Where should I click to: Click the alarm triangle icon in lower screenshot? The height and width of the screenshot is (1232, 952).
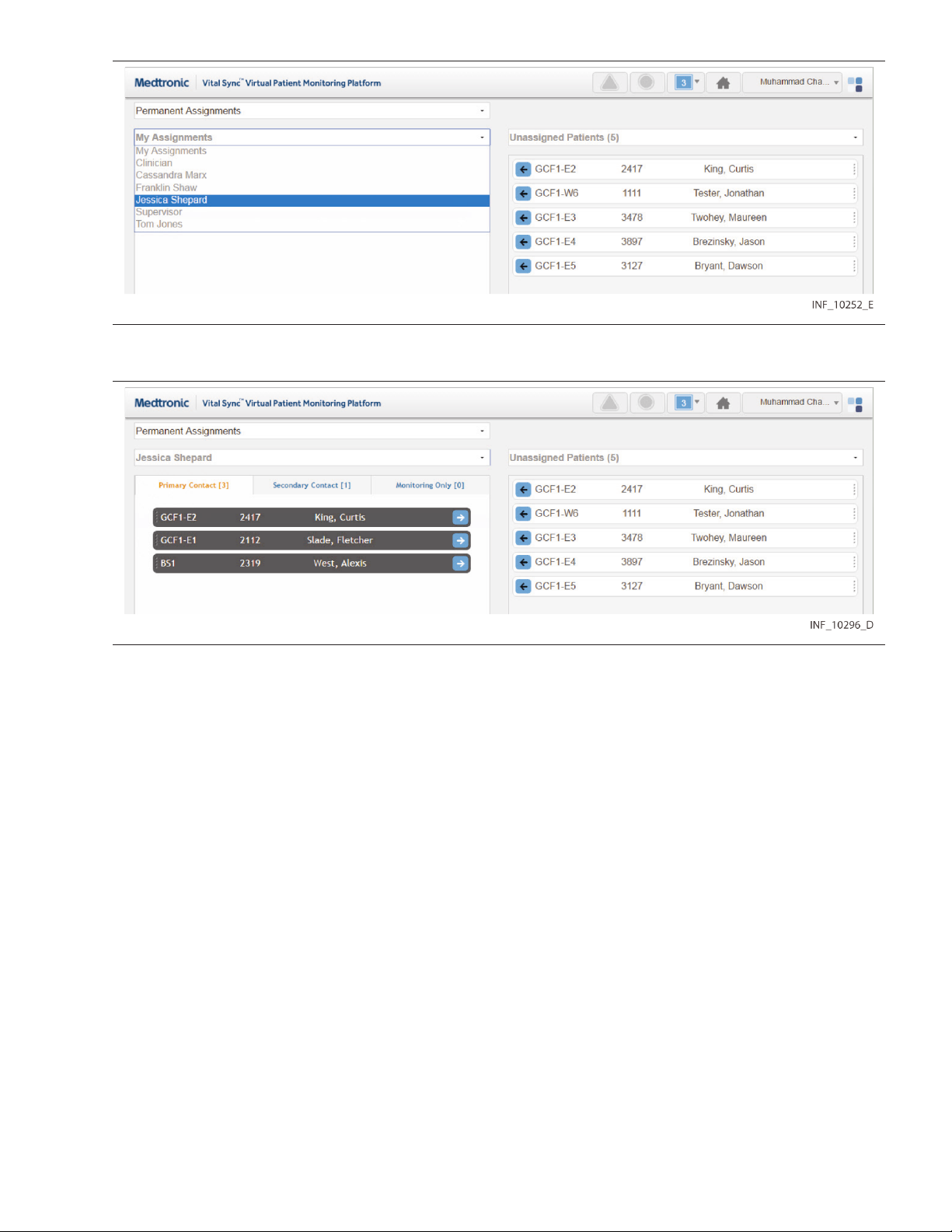click(610, 403)
